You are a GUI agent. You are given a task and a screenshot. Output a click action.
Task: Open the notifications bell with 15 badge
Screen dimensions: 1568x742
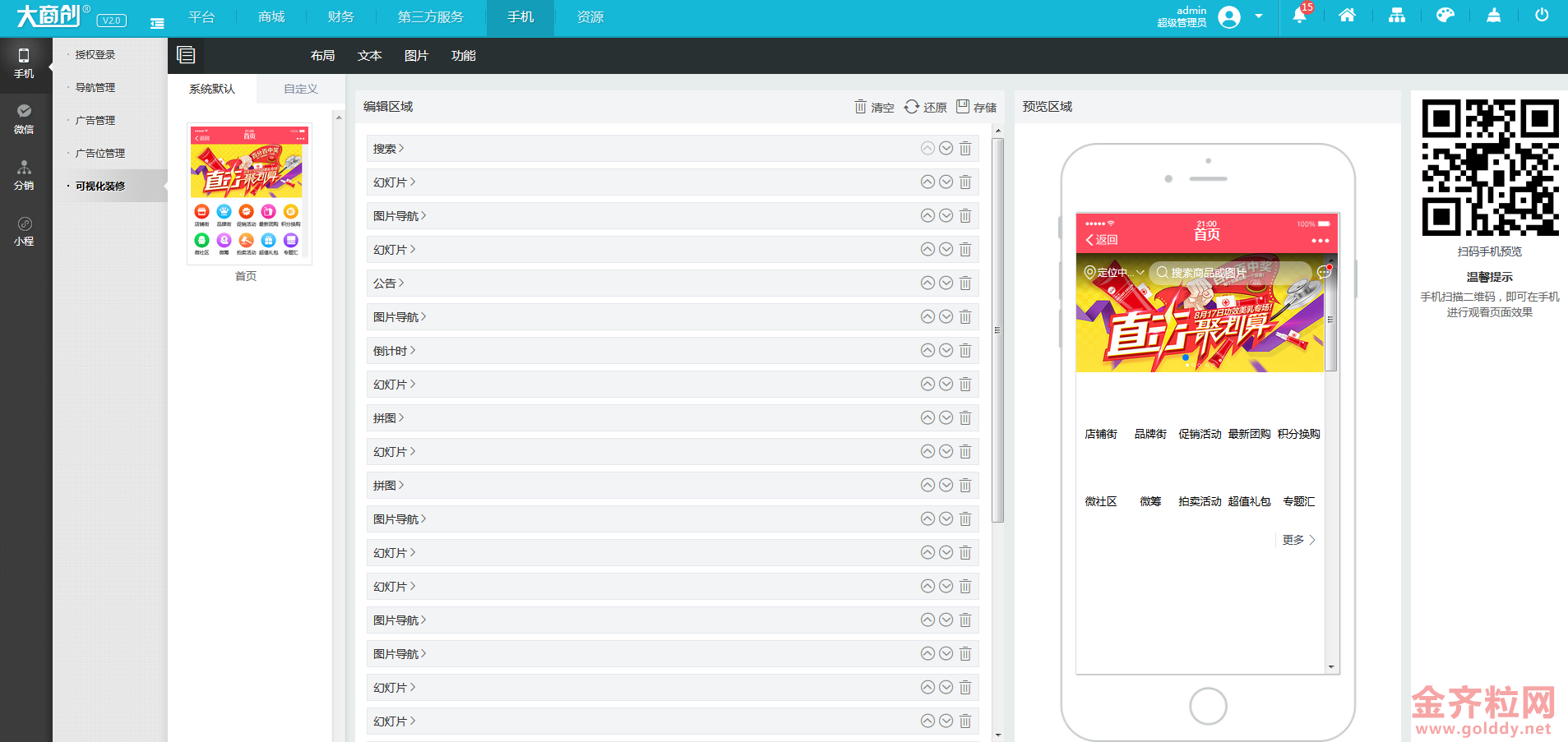coord(1300,15)
